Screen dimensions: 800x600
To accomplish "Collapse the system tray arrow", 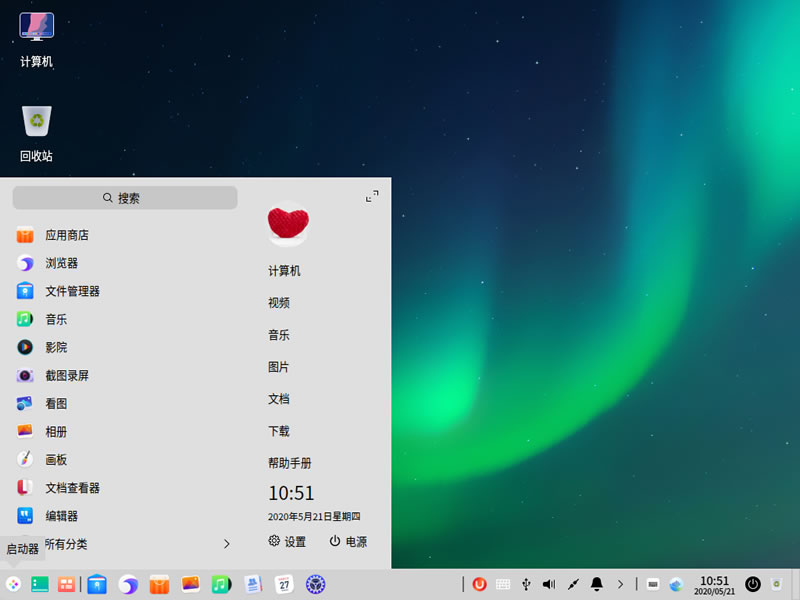I will [620, 584].
